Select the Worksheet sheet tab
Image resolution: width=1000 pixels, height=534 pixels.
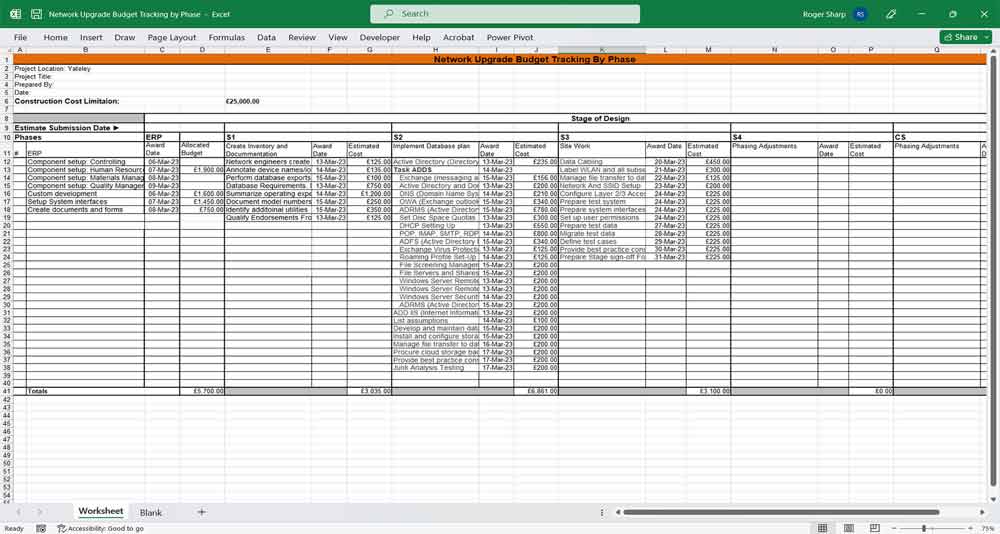[100, 512]
